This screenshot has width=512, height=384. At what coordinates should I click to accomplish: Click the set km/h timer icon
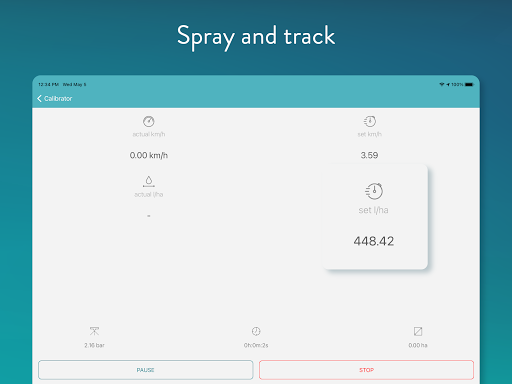[x=370, y=121]
